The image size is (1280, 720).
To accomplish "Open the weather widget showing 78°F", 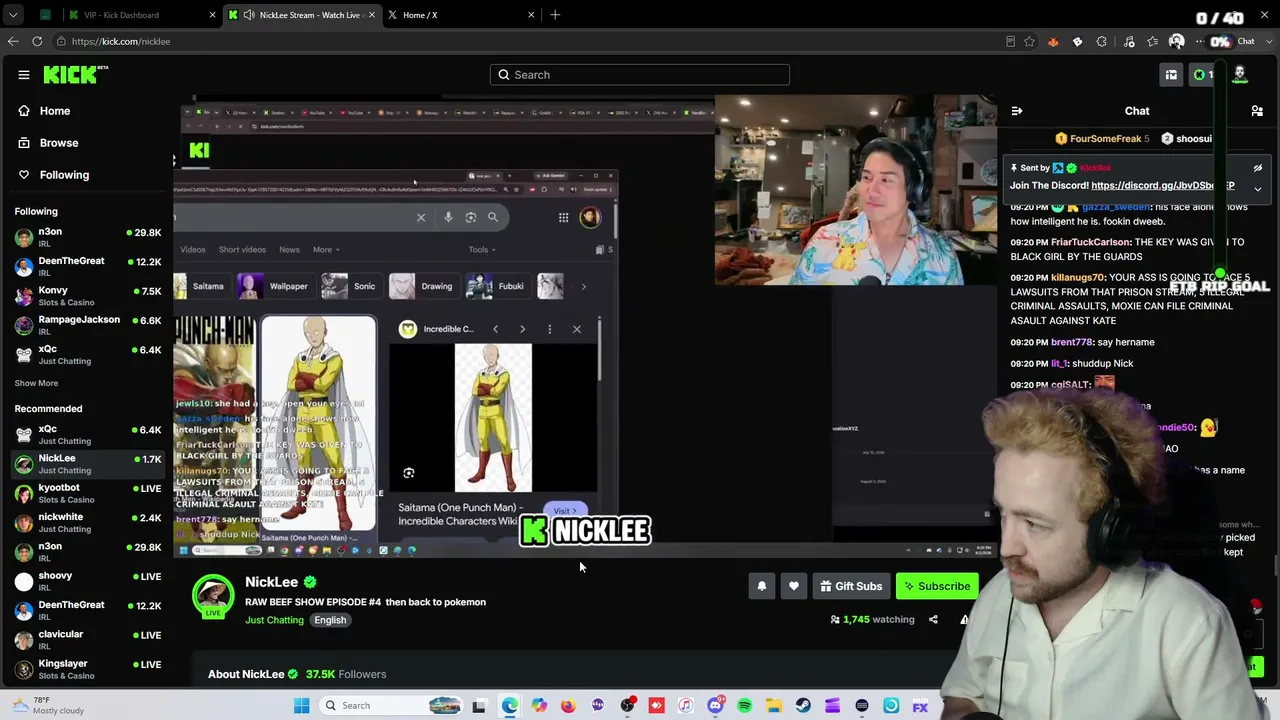I will [x=48, y=705].
